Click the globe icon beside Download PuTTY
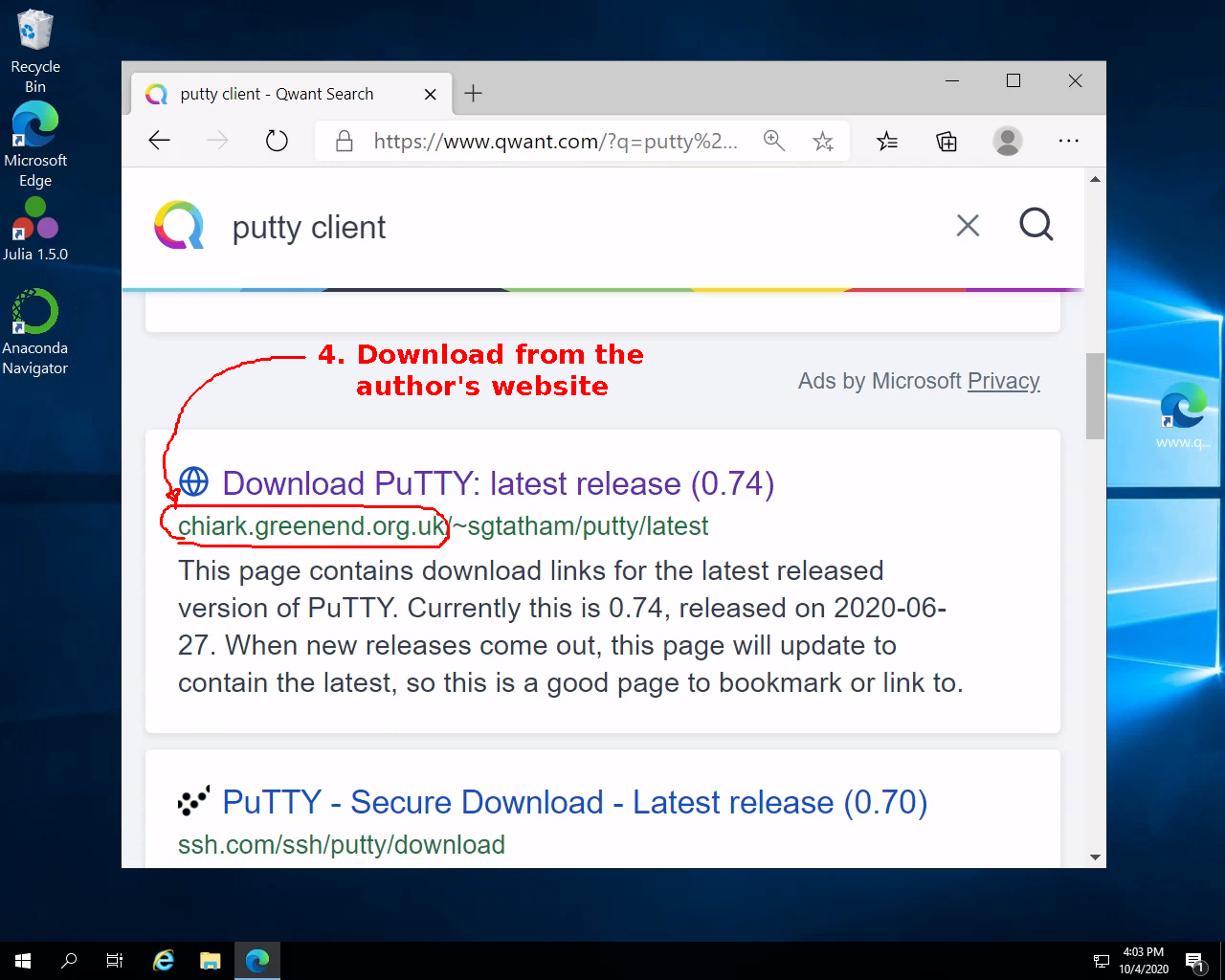The image size is (1225, 980). (x=193, y=482)
